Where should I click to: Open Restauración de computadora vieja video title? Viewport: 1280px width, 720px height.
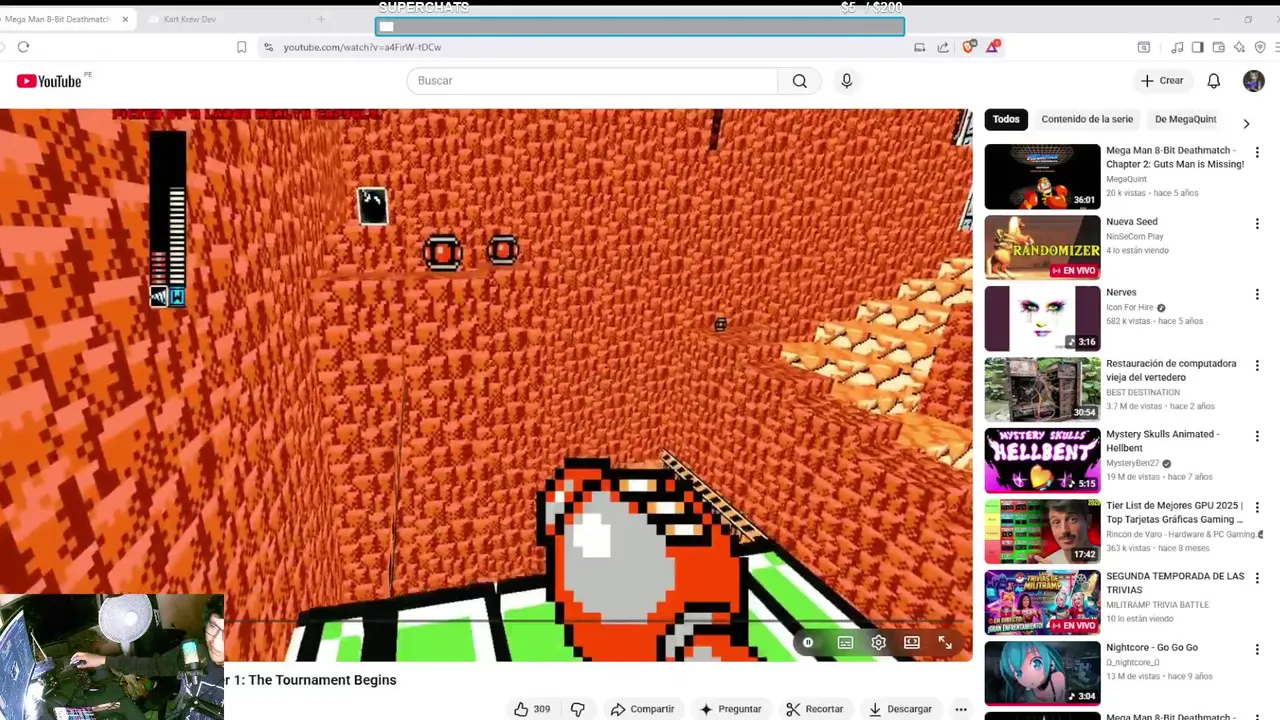[1171, 370]
